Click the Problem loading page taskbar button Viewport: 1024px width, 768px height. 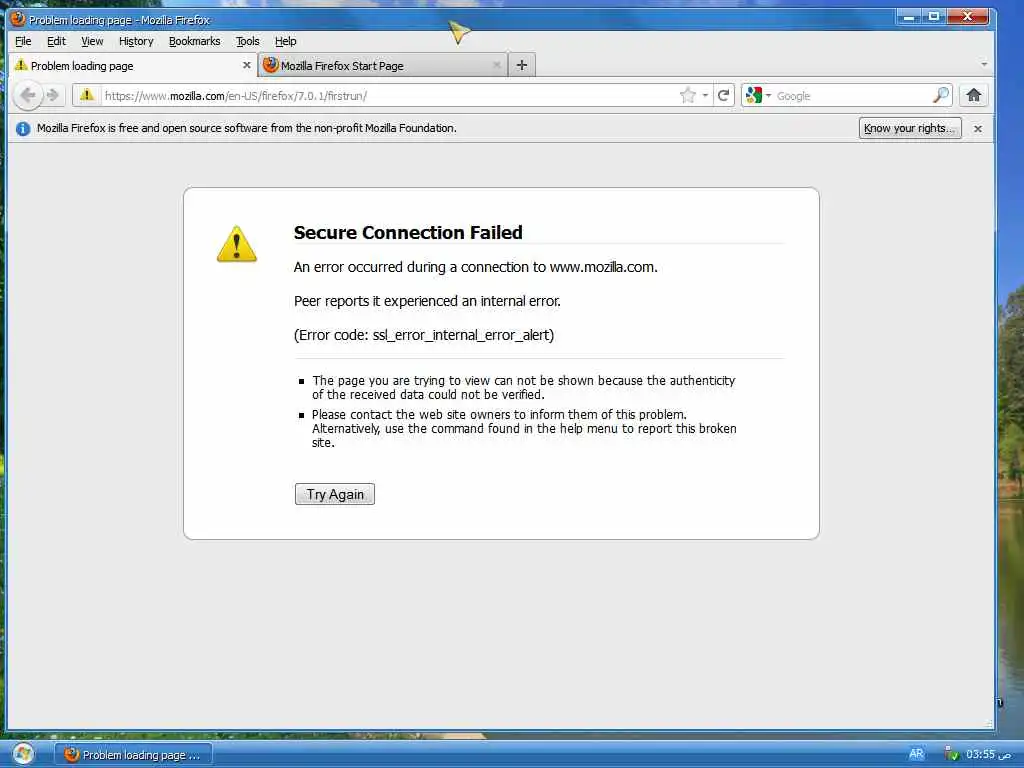point(133,755)
